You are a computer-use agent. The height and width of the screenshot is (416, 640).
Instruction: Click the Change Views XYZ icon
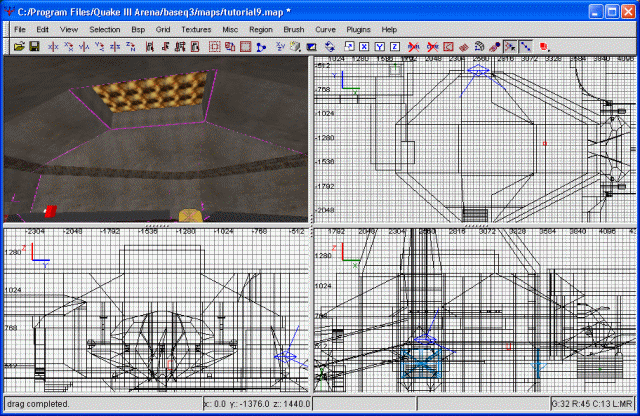[x=280, y=47]
